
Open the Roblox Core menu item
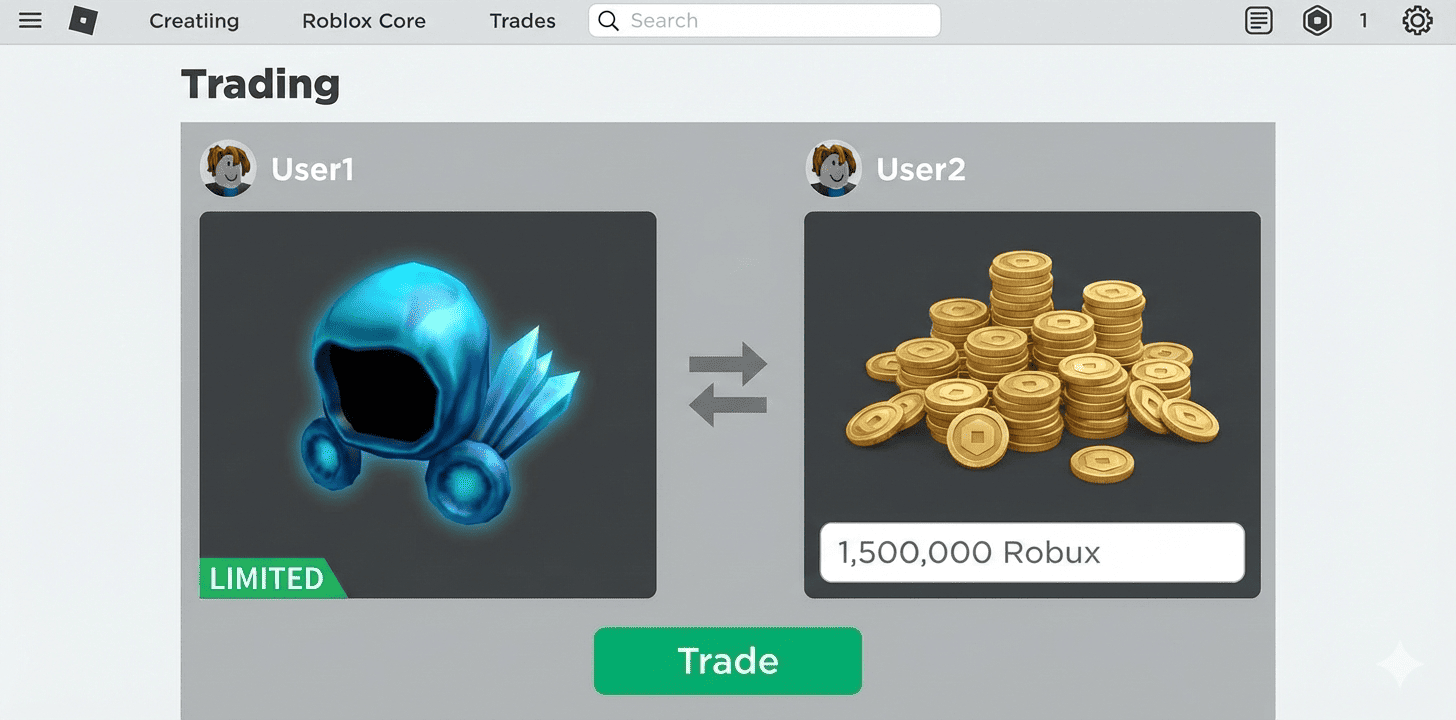point(364,21)
